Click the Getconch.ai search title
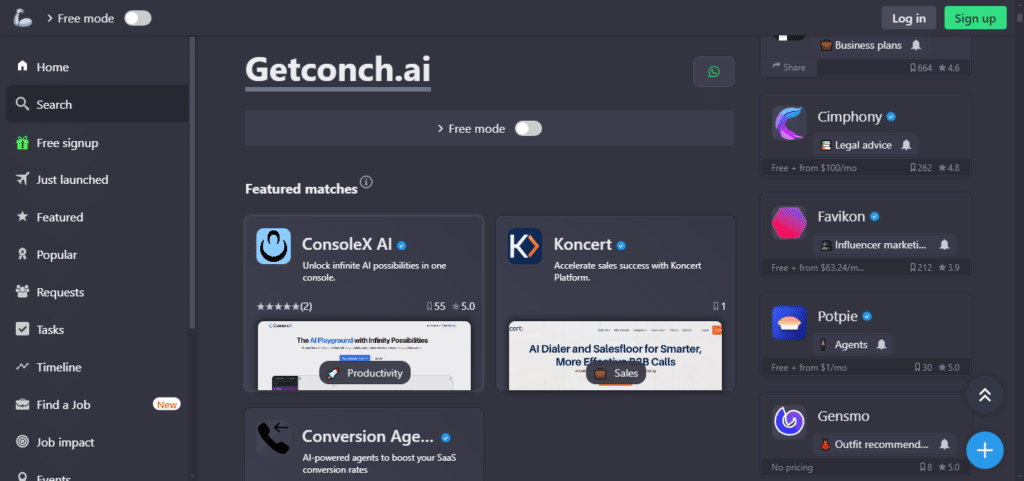Viewport: 1024px width, 481px height. point(338,70)
